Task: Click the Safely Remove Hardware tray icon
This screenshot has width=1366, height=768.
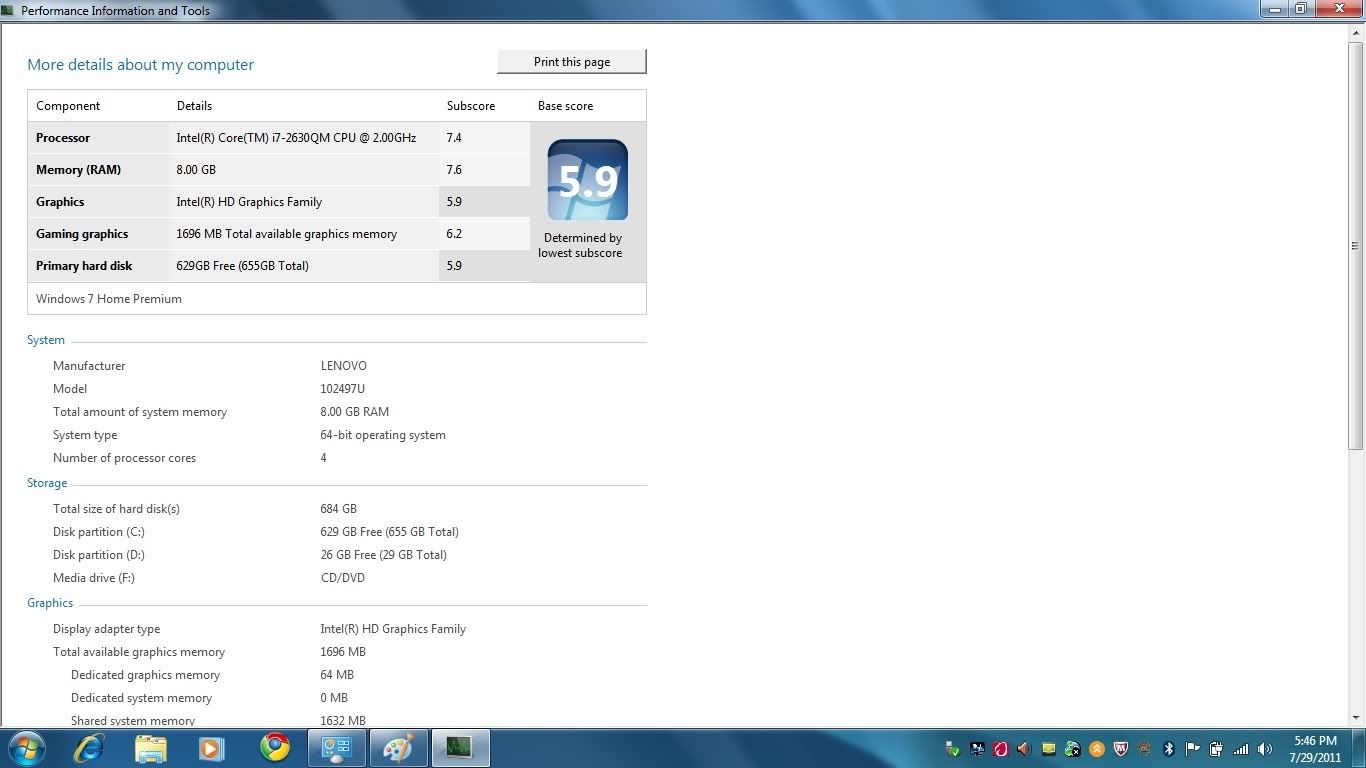Action: pos(952,749)
